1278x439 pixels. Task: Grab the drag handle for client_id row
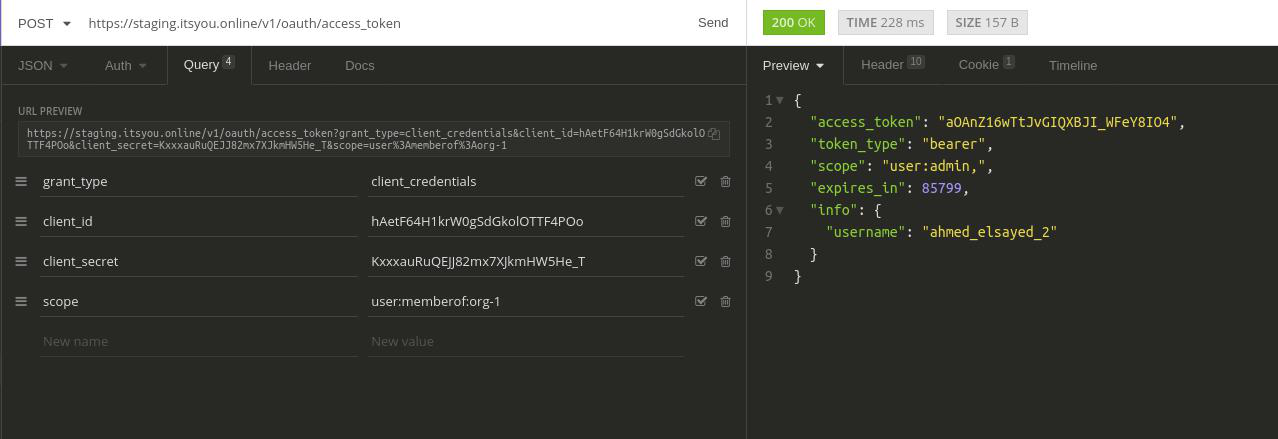click(21, 221)
